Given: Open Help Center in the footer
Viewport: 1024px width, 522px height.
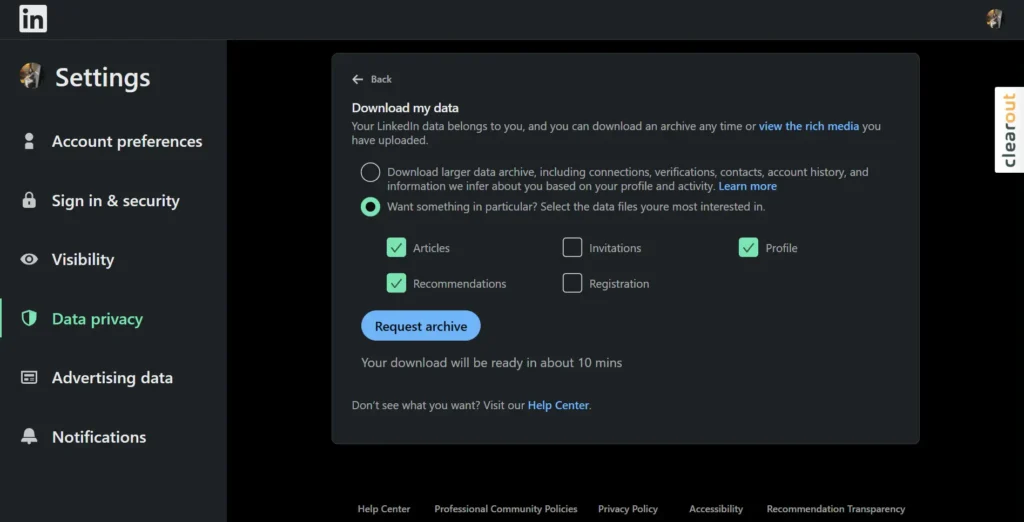Looking at the screenshot, I should [384, 509].
